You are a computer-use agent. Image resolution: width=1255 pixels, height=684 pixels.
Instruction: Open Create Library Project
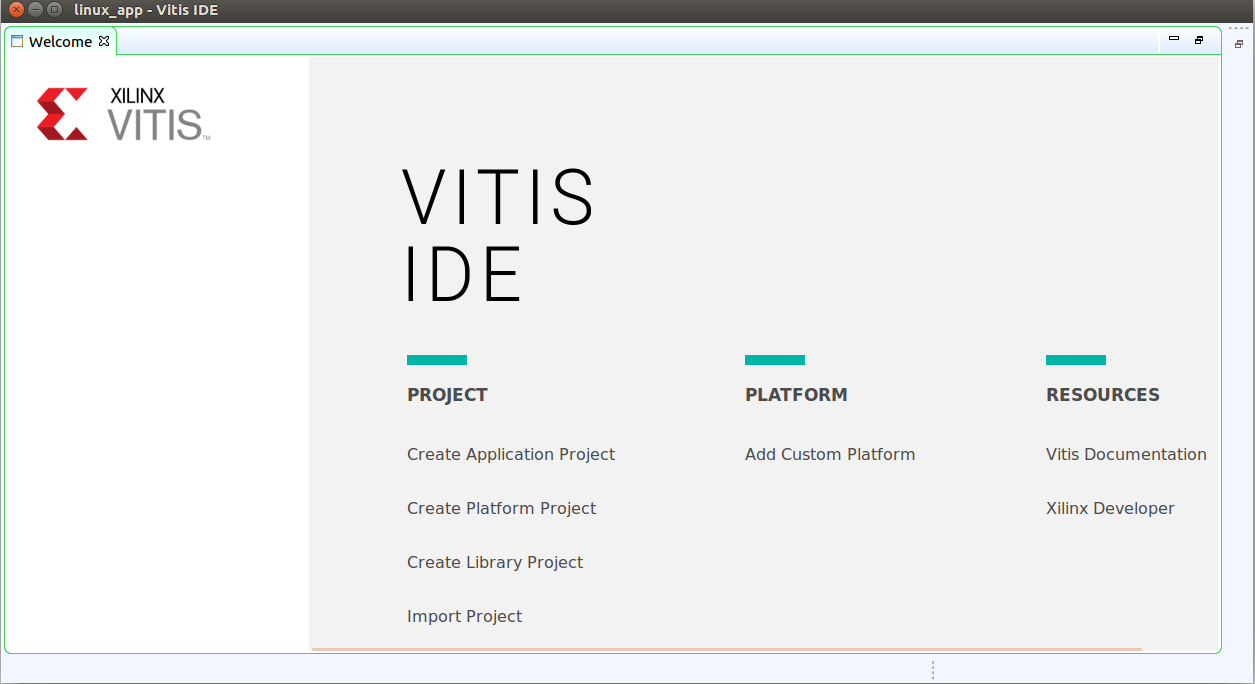click(495, 562)
